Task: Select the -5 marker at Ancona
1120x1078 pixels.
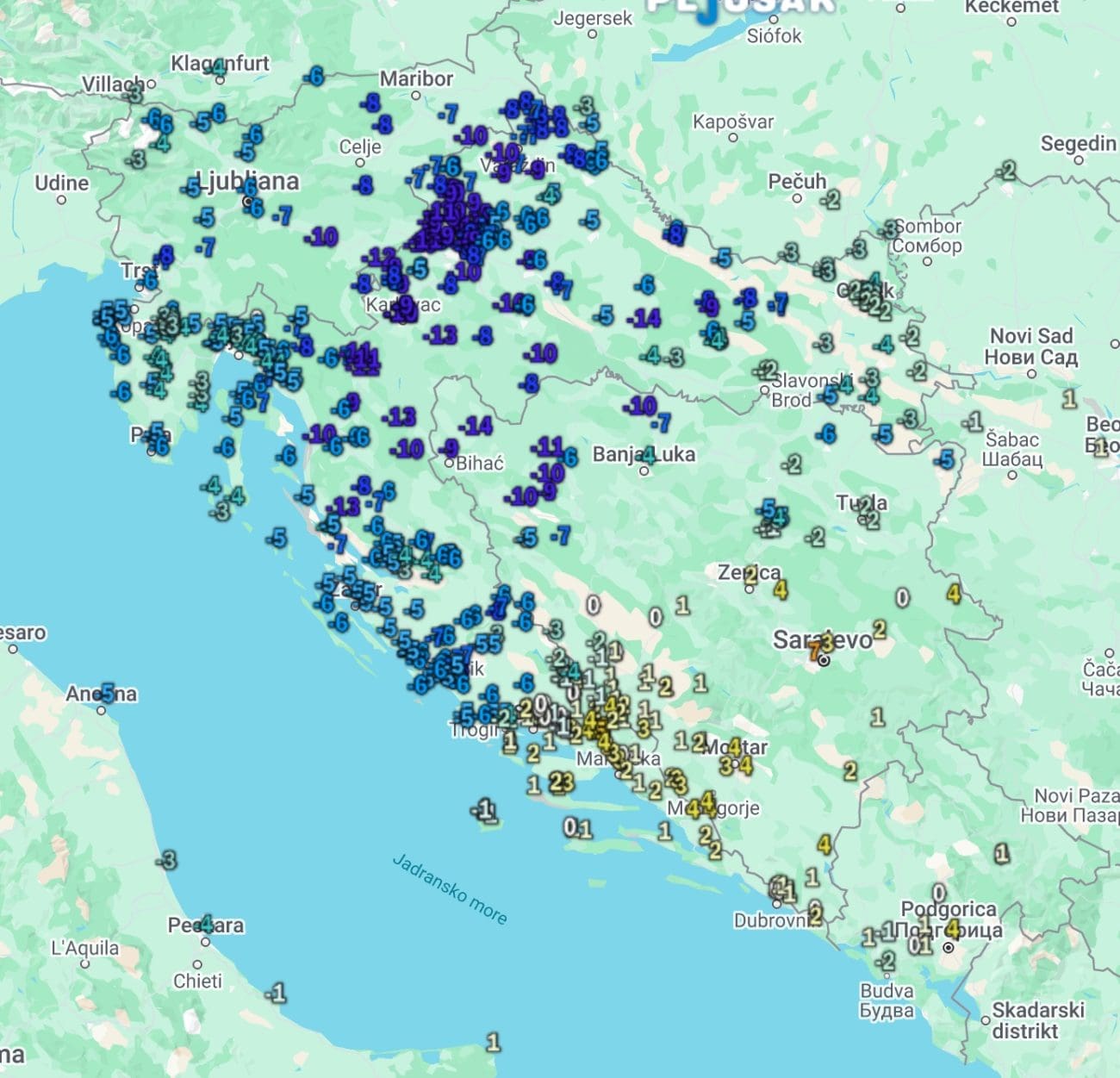Action: point(106,693)
